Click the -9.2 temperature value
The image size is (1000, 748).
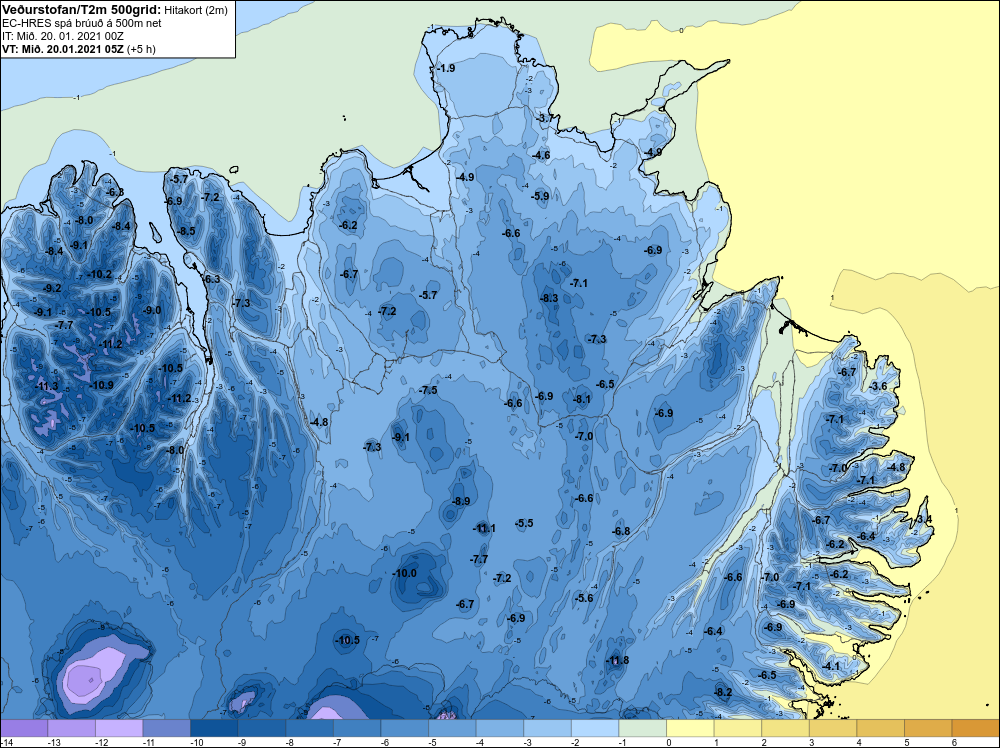pyautogui.click(x=52, y=289)
